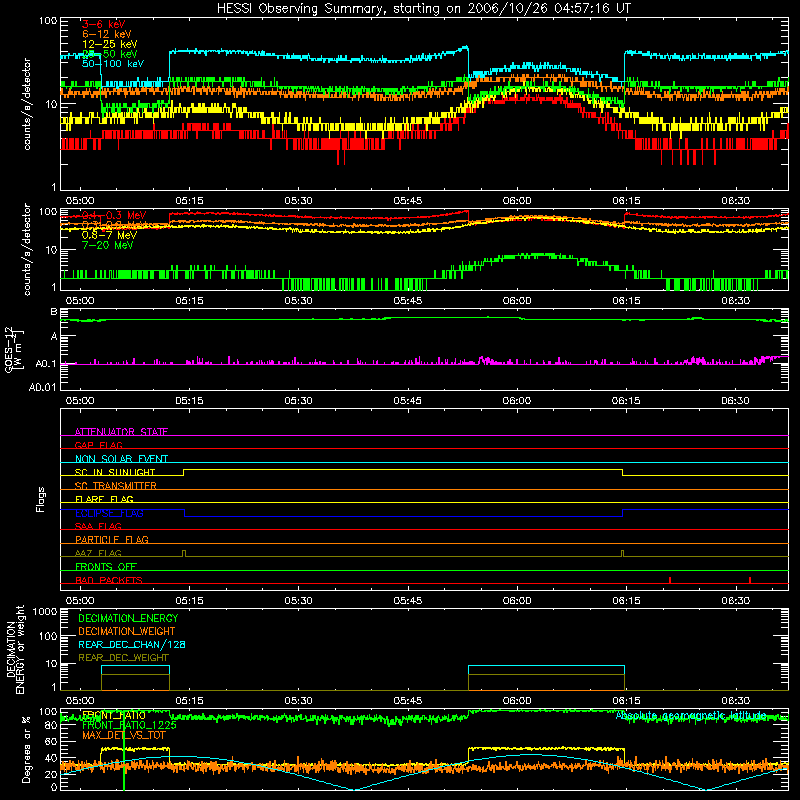
Task: Click the Flags vertical axis title
Action: (x=40, y=499)
